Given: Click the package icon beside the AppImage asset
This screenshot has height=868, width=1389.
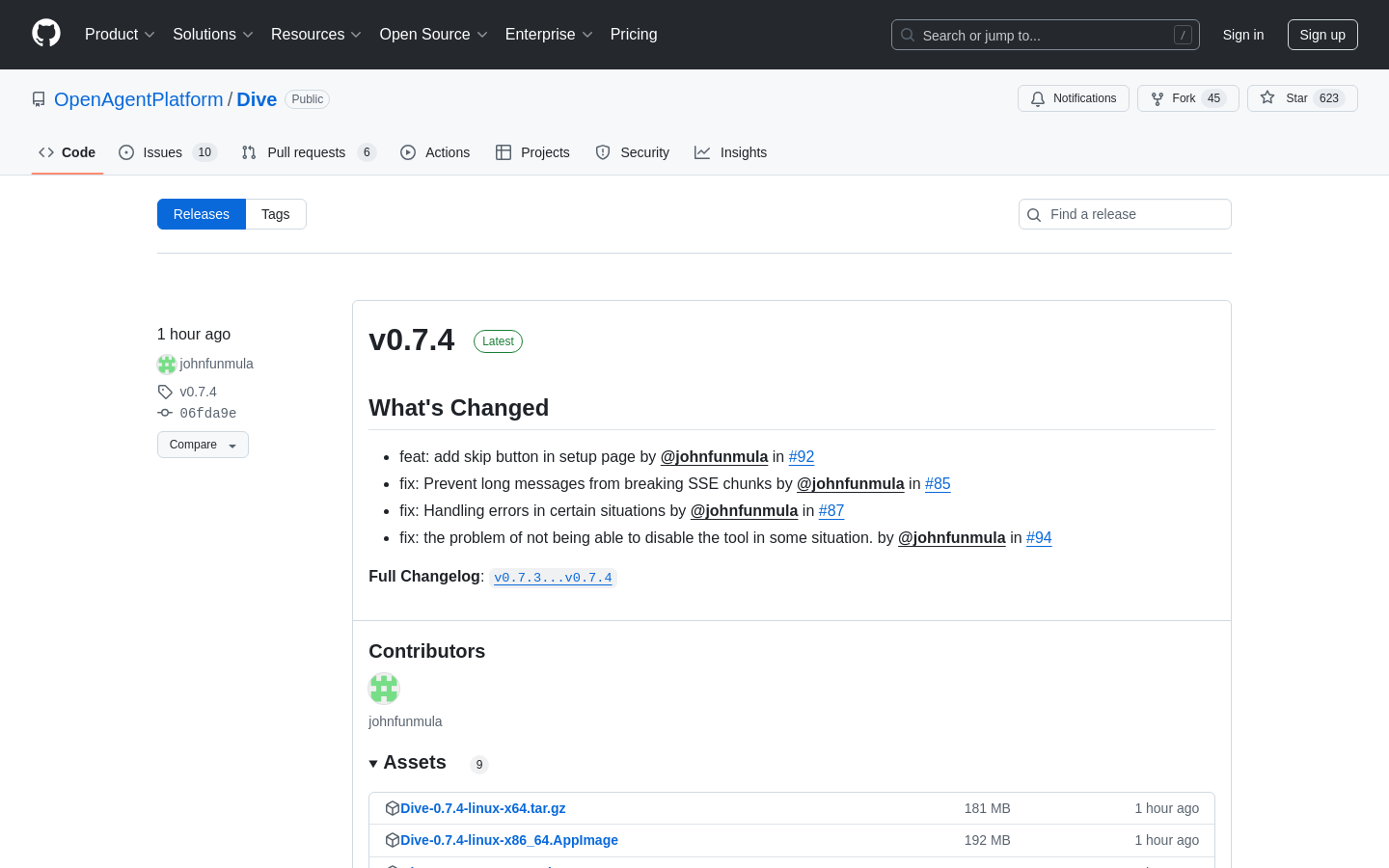Looking at the screenshot, I should click(392, 840).
